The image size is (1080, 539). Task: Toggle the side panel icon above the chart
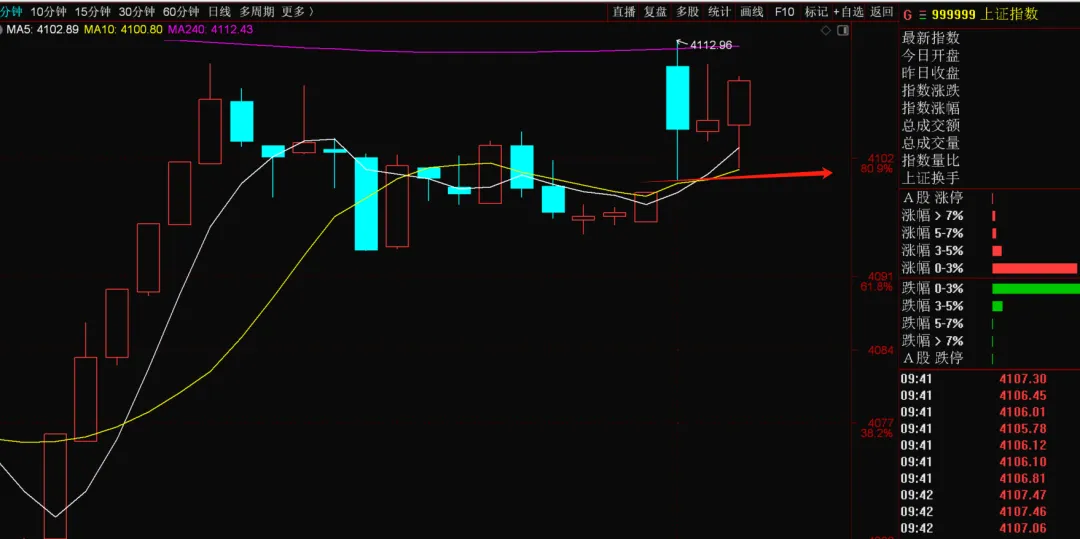click(x=842, y=30)
